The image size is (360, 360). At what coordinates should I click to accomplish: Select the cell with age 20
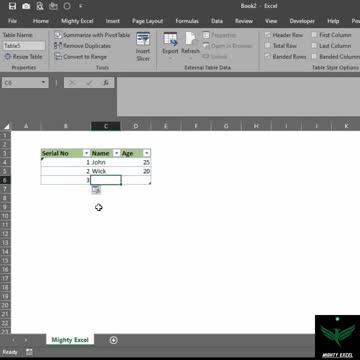pyautogui.click(x=136, y=171)
